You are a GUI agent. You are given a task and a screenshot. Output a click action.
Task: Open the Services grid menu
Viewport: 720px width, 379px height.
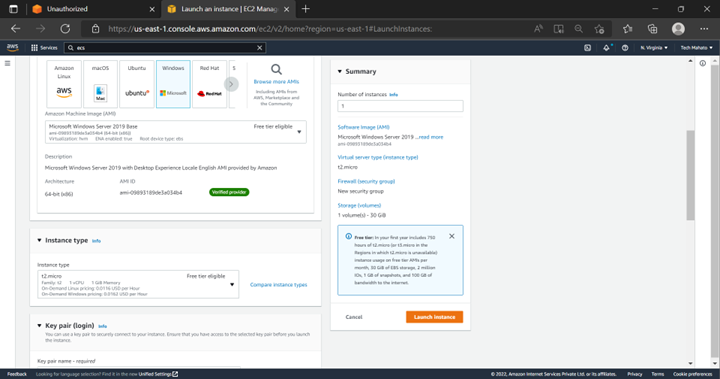pos(44,48)
